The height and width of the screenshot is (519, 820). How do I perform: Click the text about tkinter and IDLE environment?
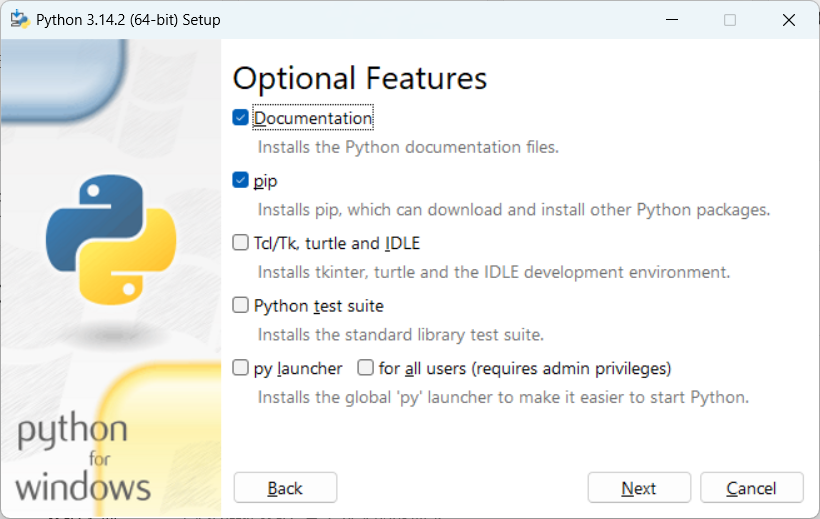point(494,272)
